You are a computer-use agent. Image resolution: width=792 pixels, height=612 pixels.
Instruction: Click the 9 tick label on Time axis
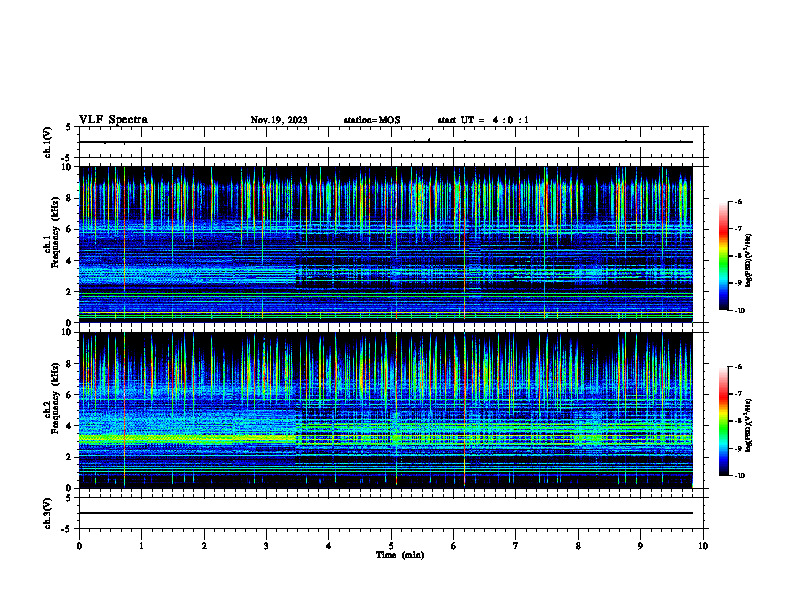coord(640,546)
